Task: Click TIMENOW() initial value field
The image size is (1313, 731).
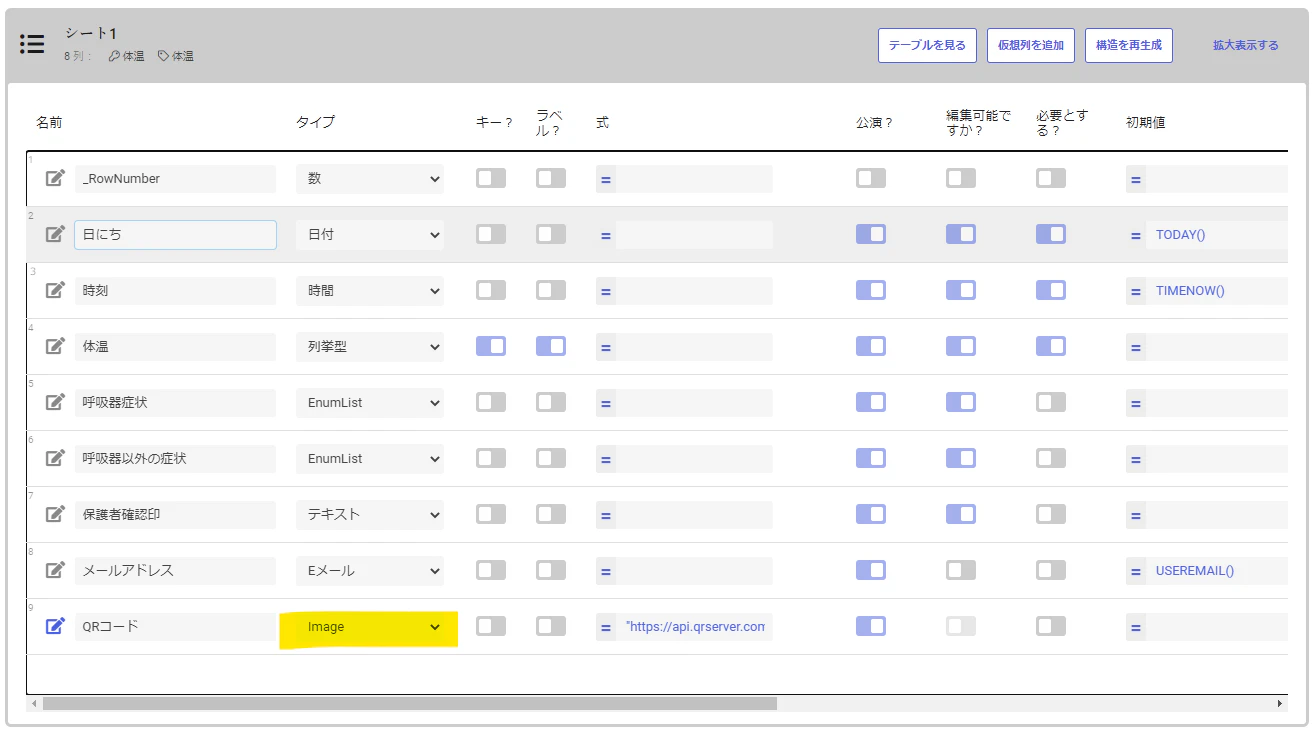Action: (x=1216, y=291)
